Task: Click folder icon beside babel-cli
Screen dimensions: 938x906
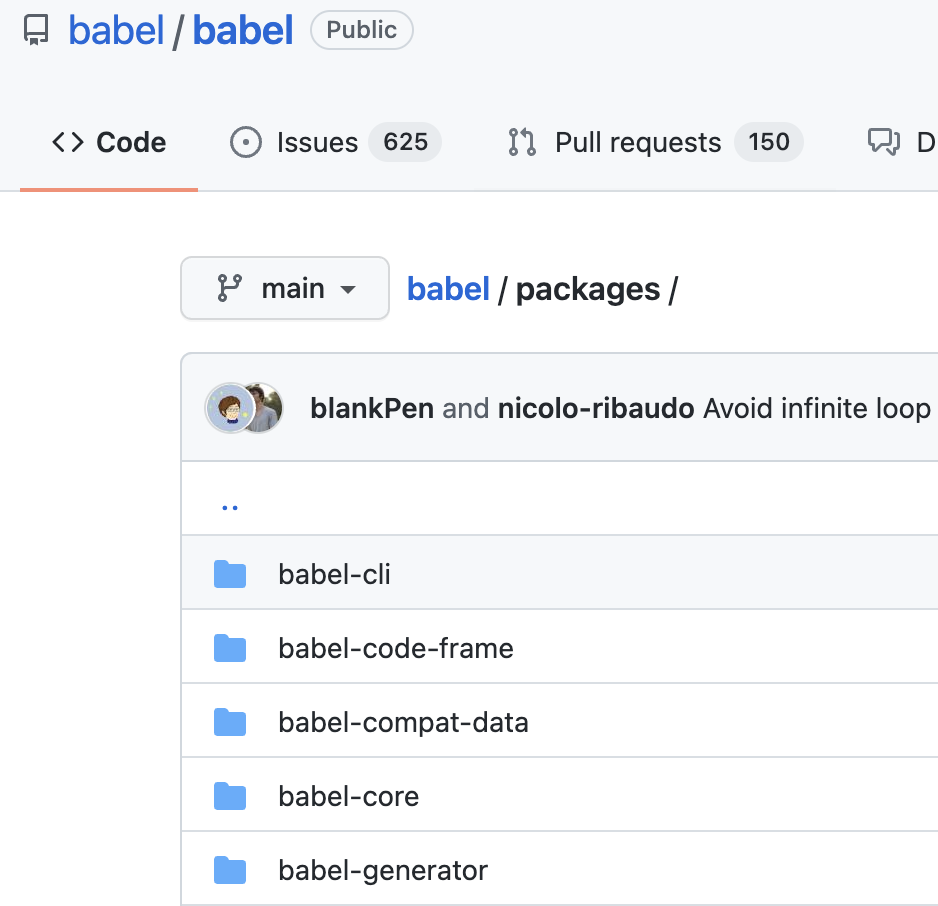Action: pos(230,574)
